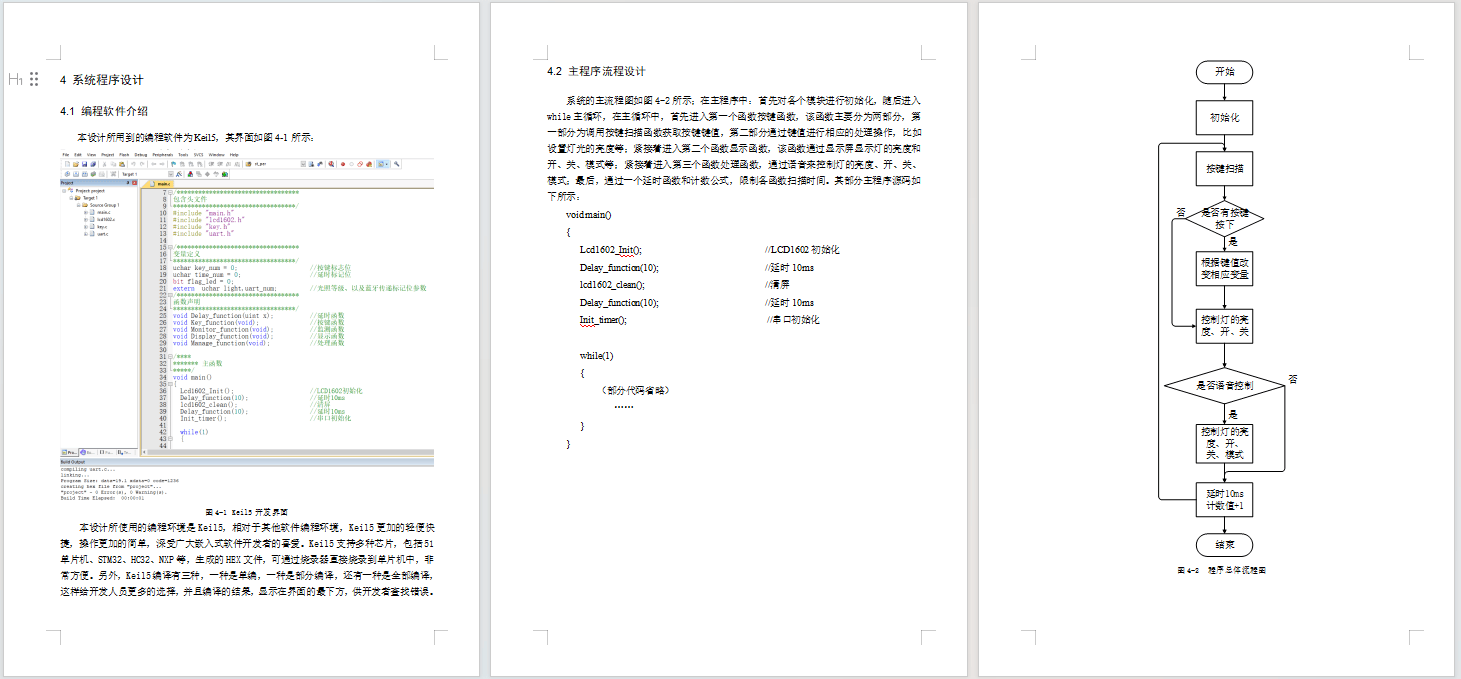Click the 开始 flowchart terminator shape
This screenshot has width=1461, height=679.
coord(1224,72)
